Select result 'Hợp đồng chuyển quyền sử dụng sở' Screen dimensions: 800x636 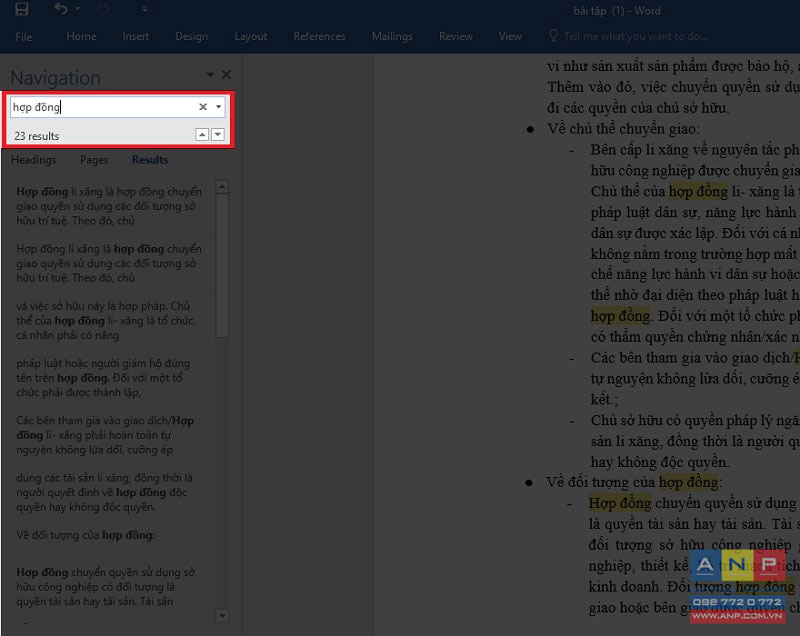pos(110,587)
